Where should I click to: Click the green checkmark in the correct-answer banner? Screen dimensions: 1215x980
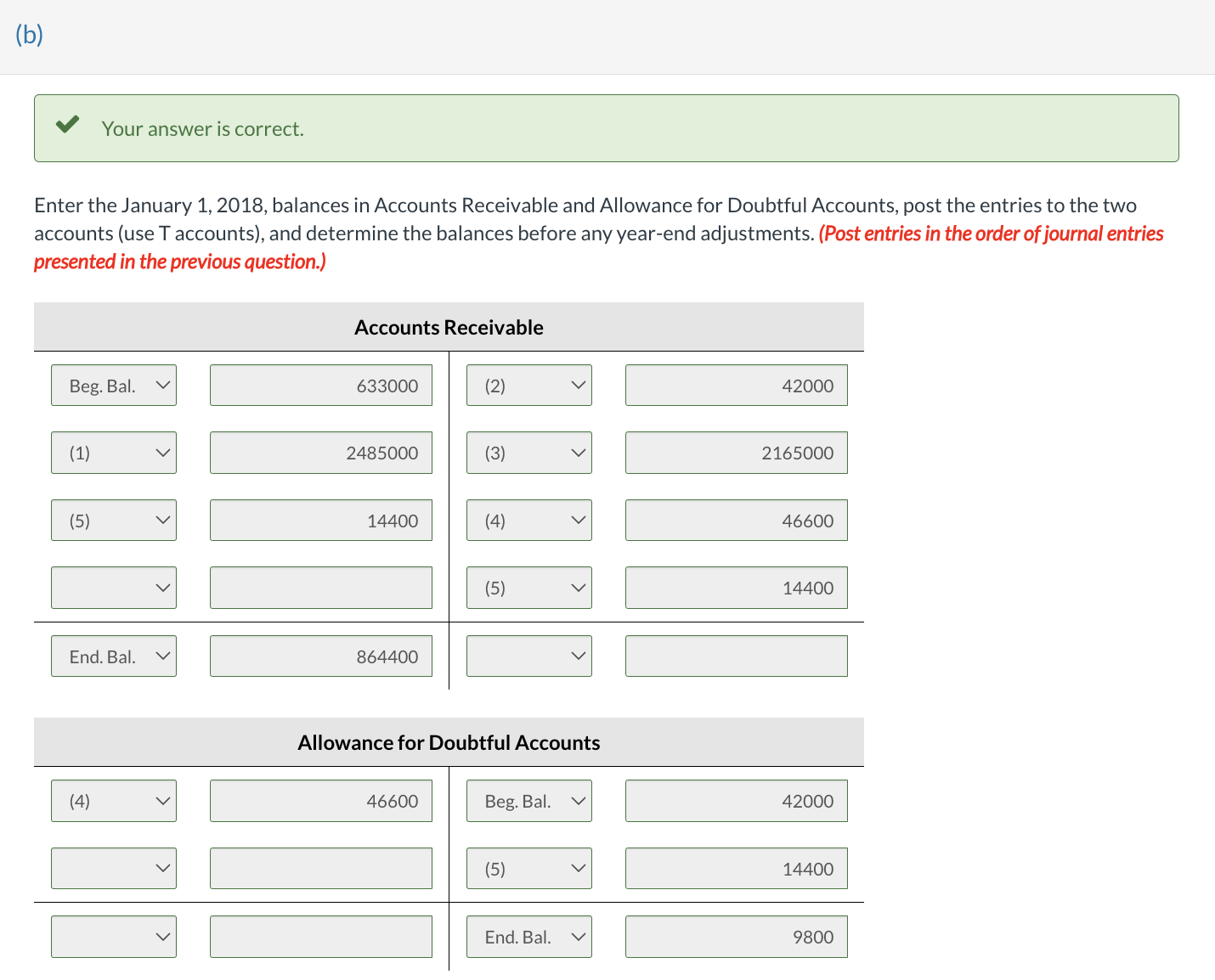coord(67,125)
